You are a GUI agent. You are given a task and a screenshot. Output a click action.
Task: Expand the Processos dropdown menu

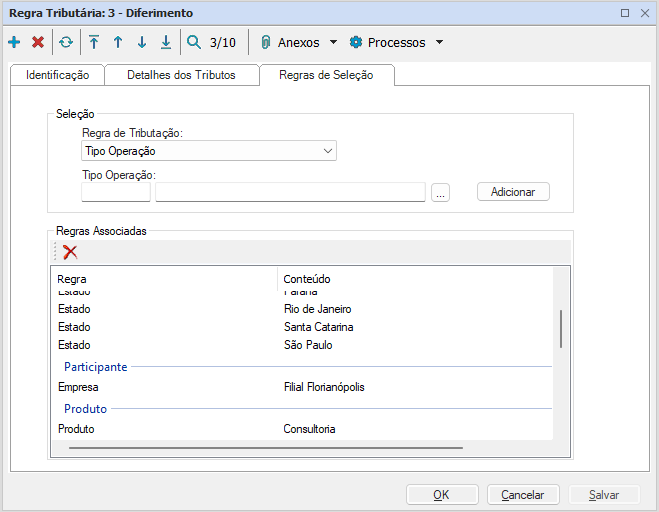coord(439,43)
